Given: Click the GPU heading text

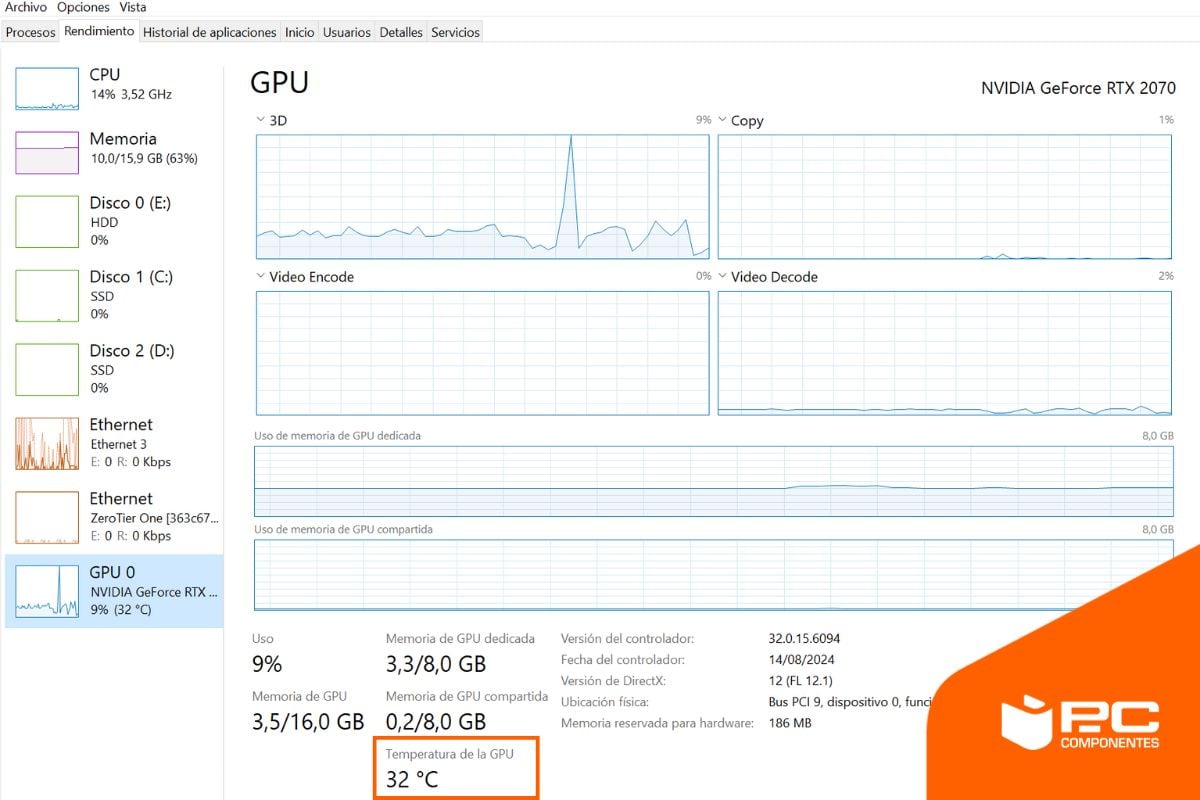Looking at the screenshot, I should [279, 82].
